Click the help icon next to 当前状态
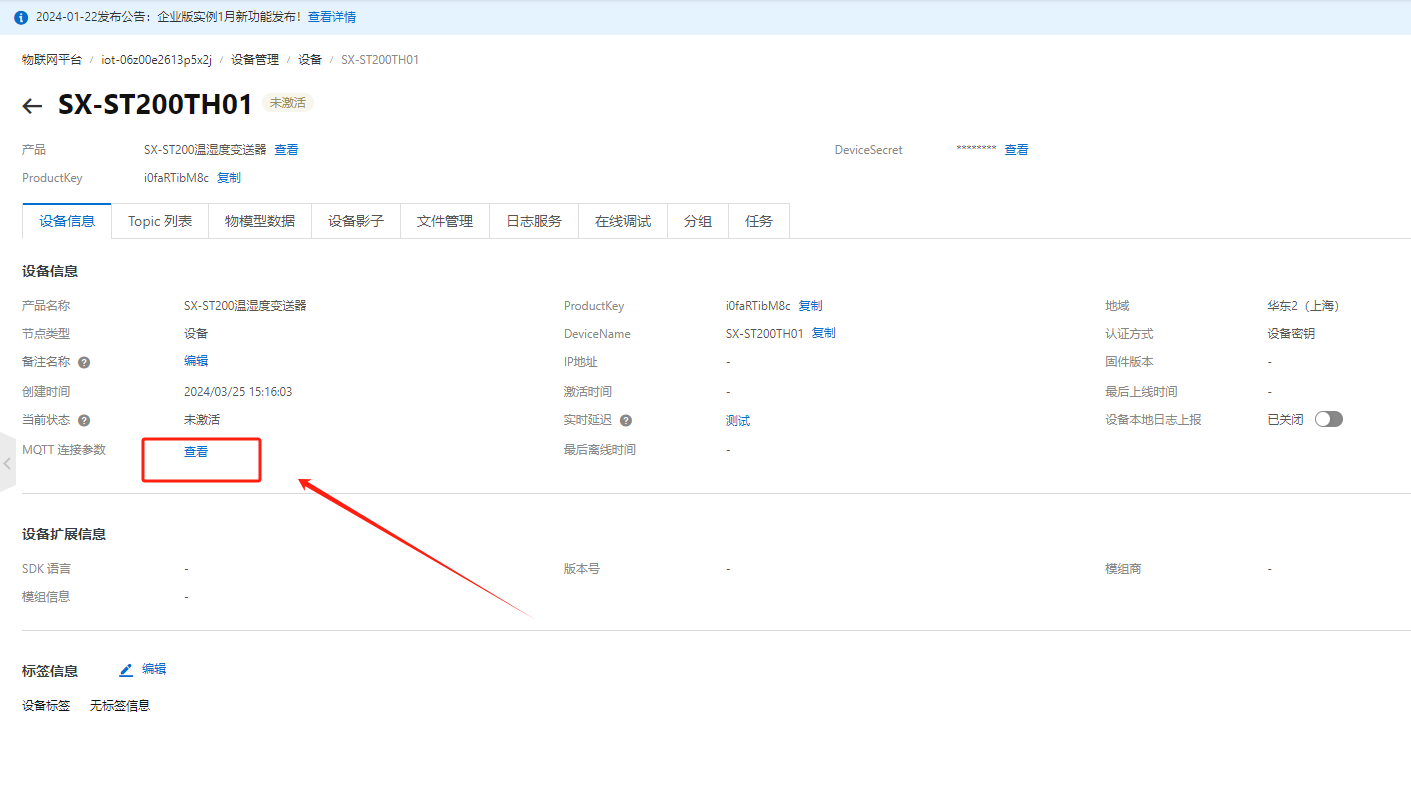This screenshot has width=1411, height=792. tap(84, 421)
